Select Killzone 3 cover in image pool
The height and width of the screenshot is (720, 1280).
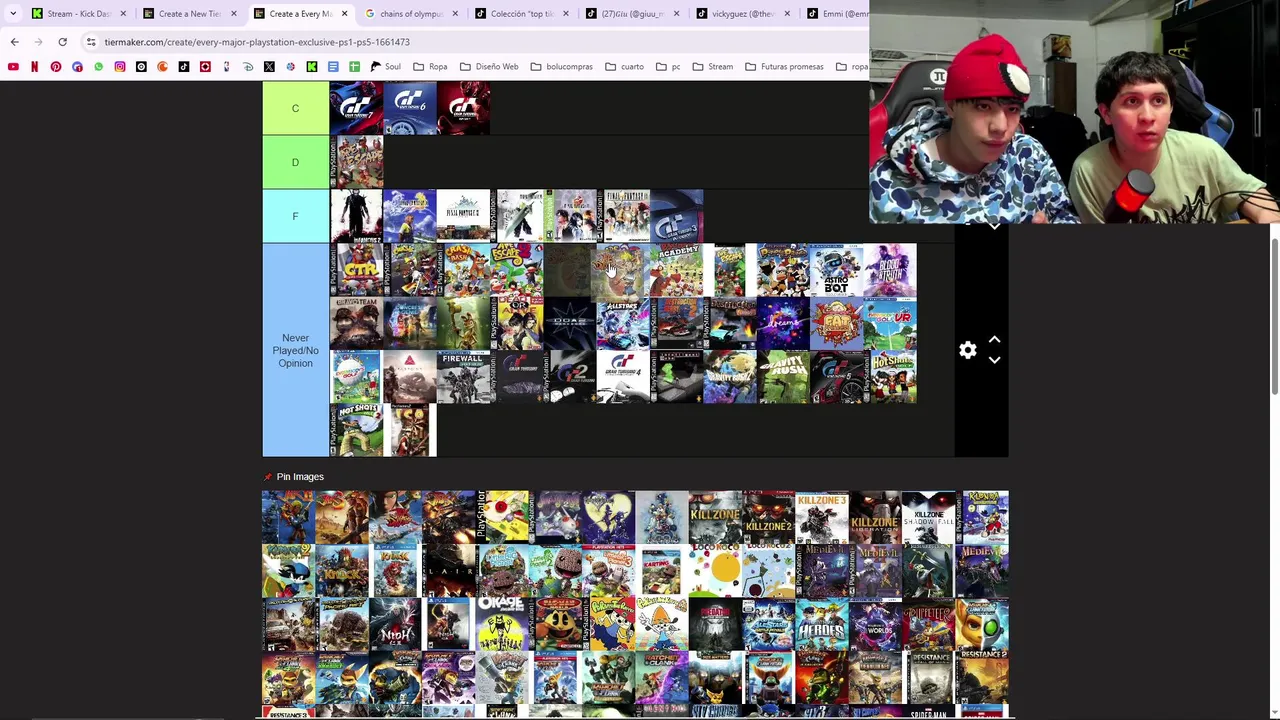[822, 517]
